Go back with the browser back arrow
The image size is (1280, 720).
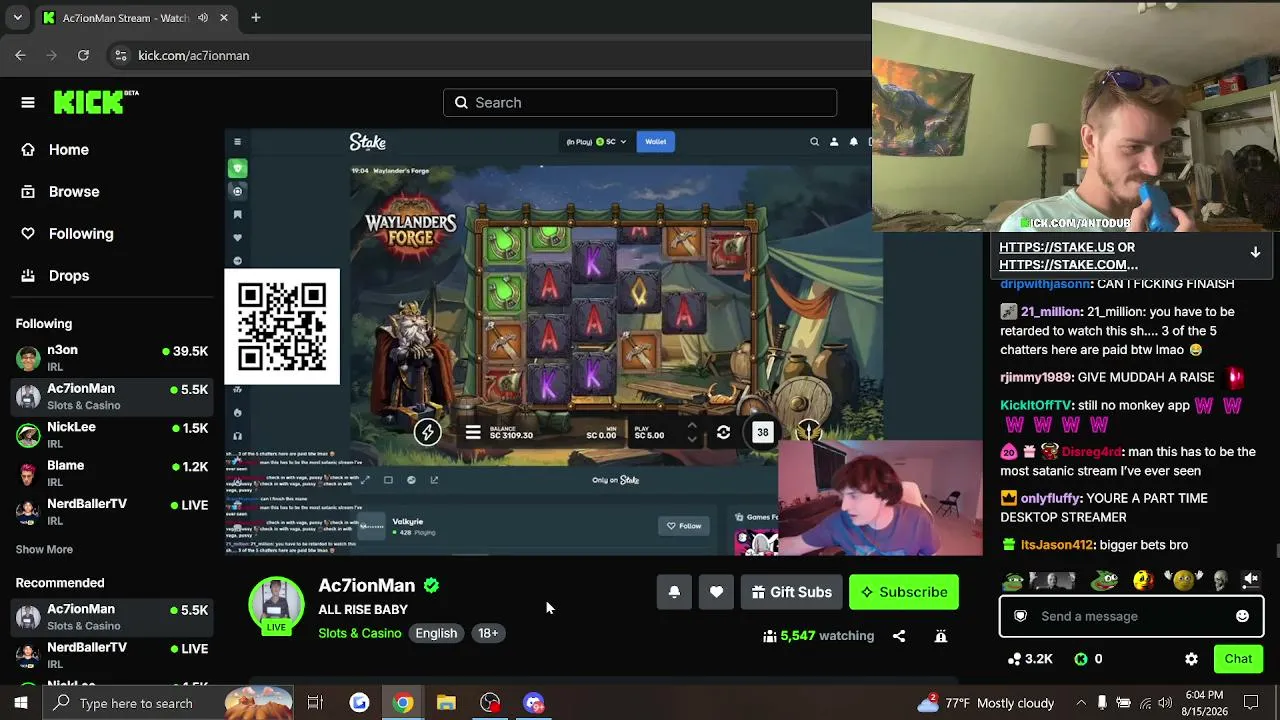20,56
